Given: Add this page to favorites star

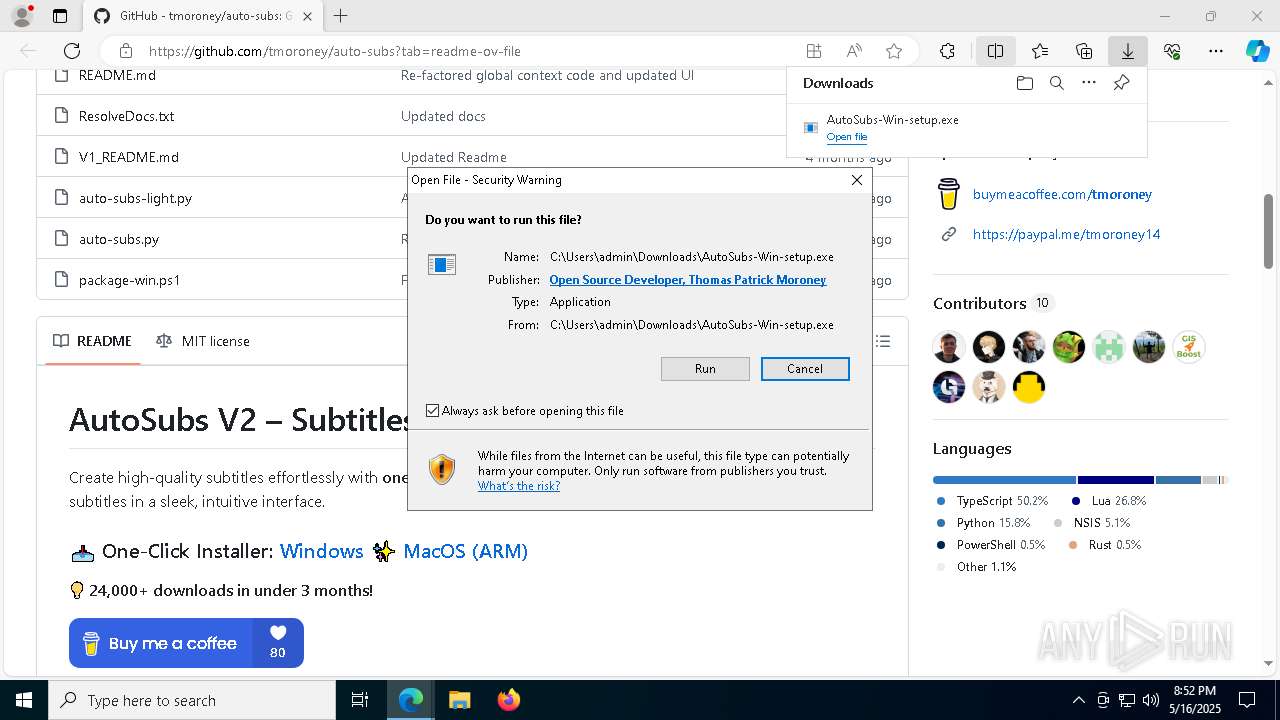Looking at the screenshot, I should [894, 51].
